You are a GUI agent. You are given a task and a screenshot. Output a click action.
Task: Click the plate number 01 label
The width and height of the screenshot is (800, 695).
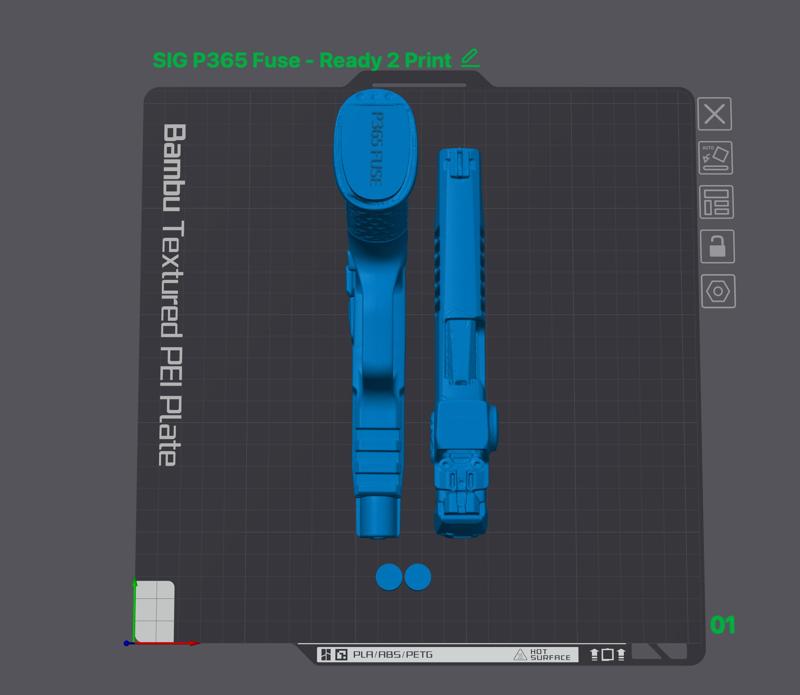click(x=722, y=625)
